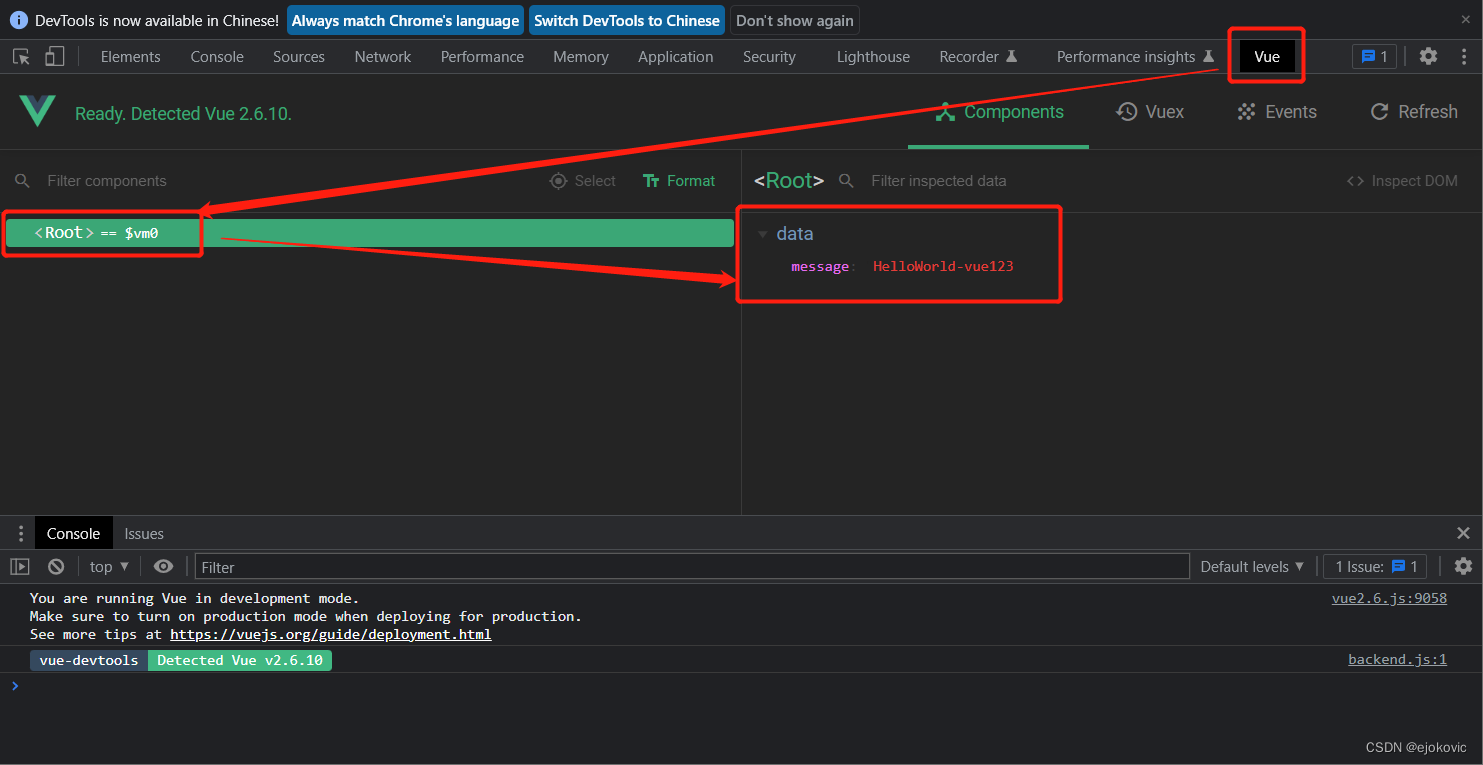The height and width of the screenshot is (765, 1483).
Task: Open the Performance insights tab
Action: coord(1135,57)
